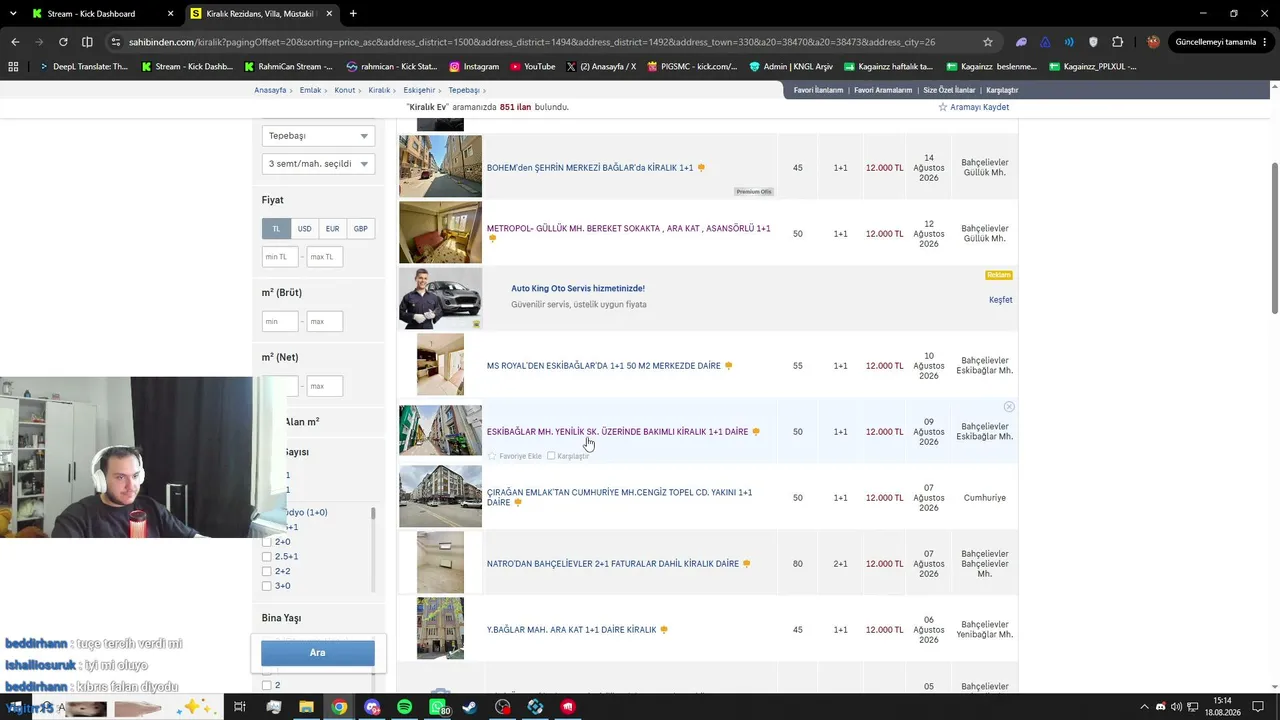The image size is (1280, 720).
Task: Tick the Karşılaştır checkbox on Eskibağlar listing
Action: (551, 456)
